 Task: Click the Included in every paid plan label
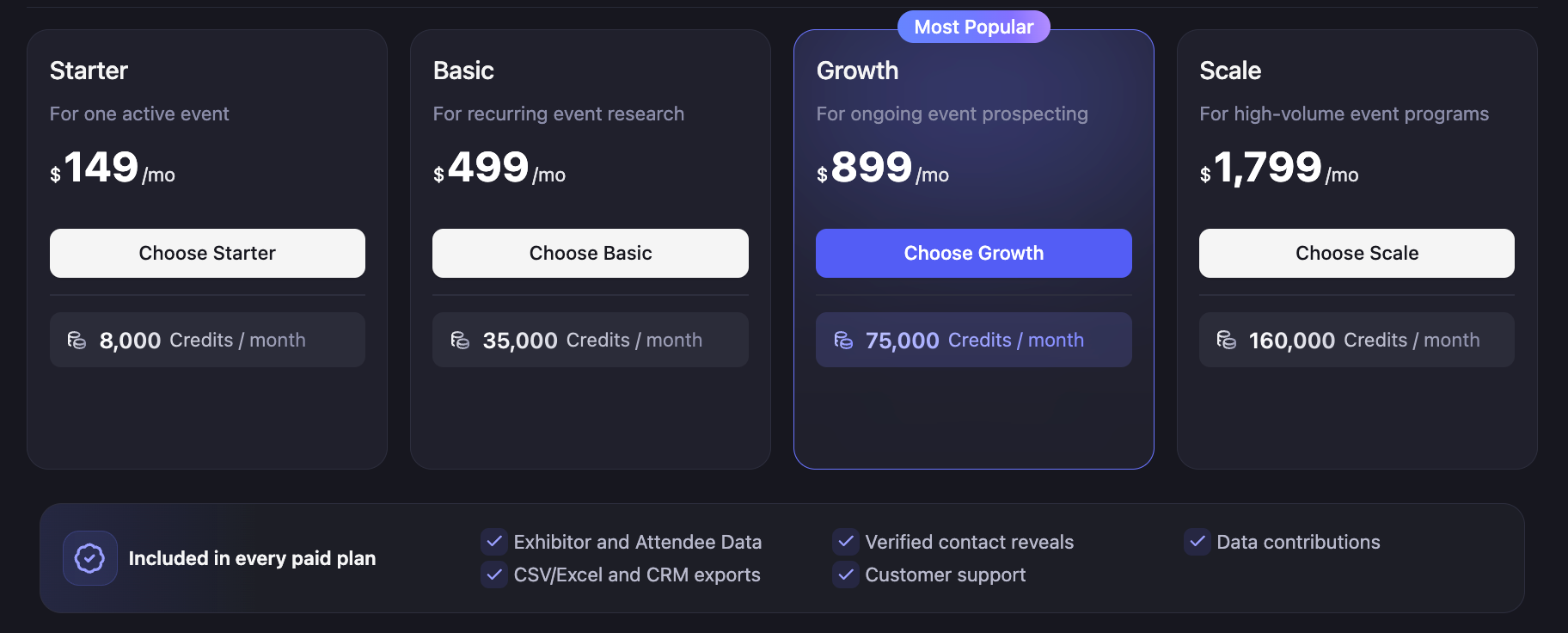[x=252, y=558]
